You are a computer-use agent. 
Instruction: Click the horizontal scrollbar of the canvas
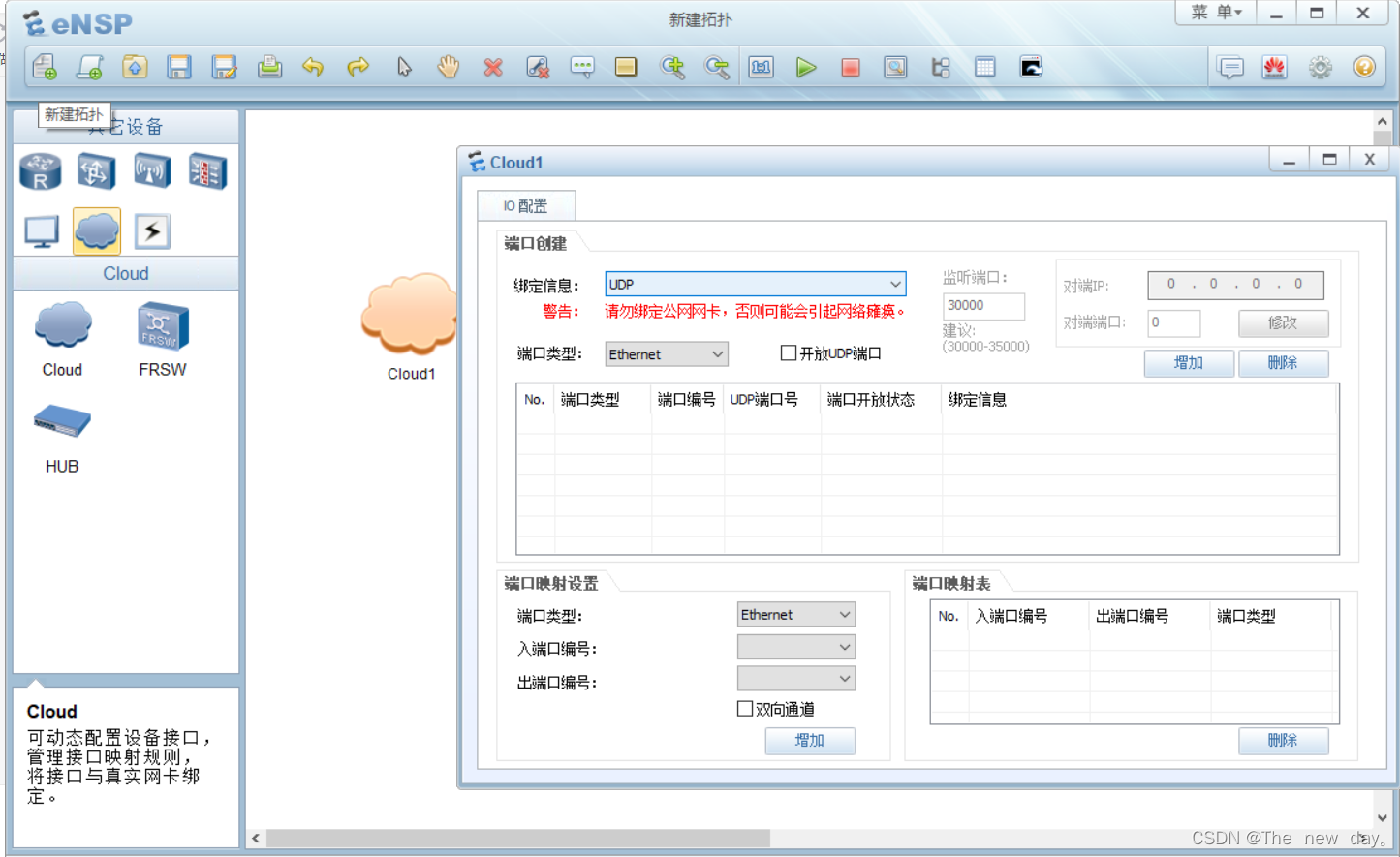518,839
